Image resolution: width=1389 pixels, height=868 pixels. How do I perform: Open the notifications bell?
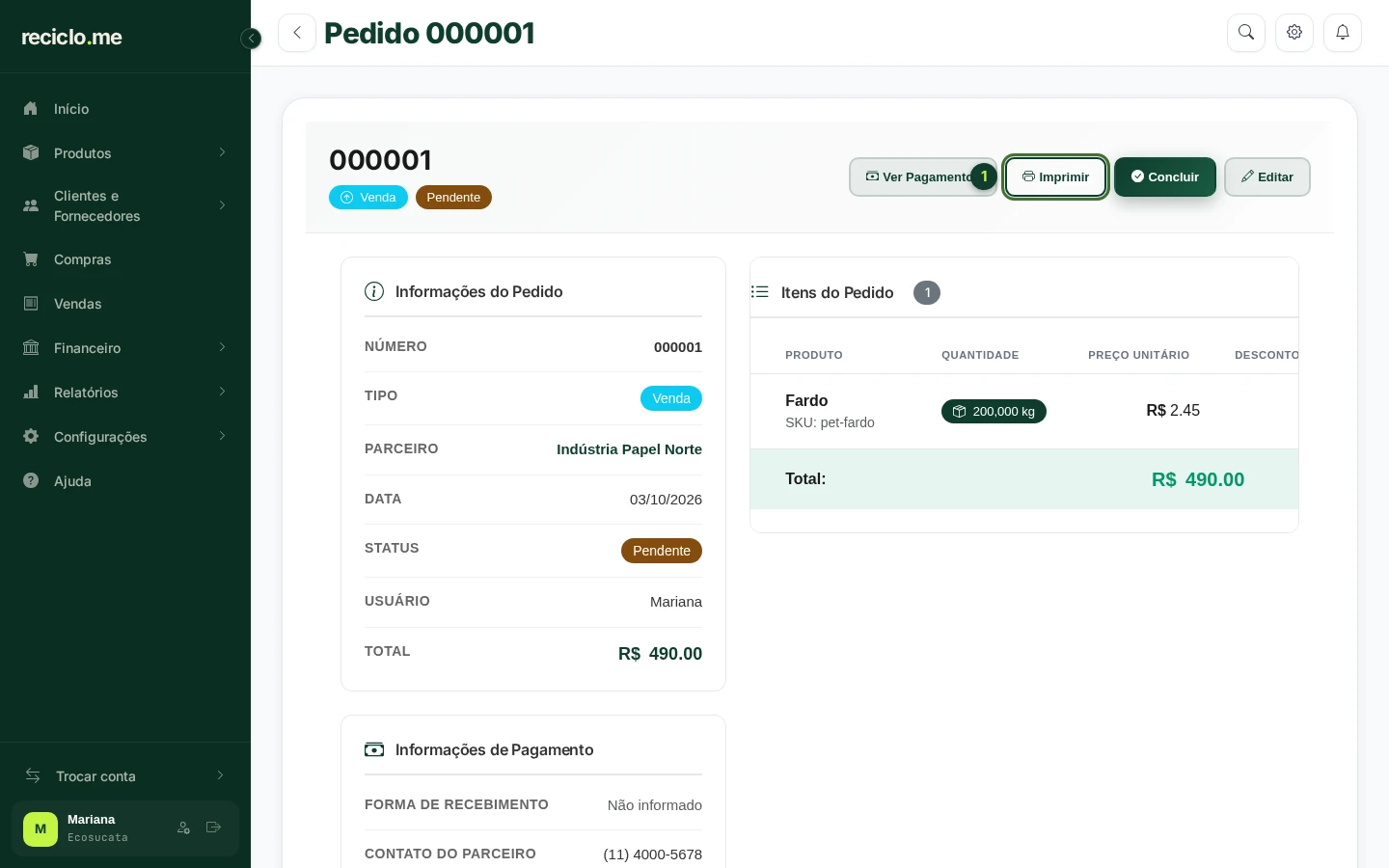(1343, 33)
